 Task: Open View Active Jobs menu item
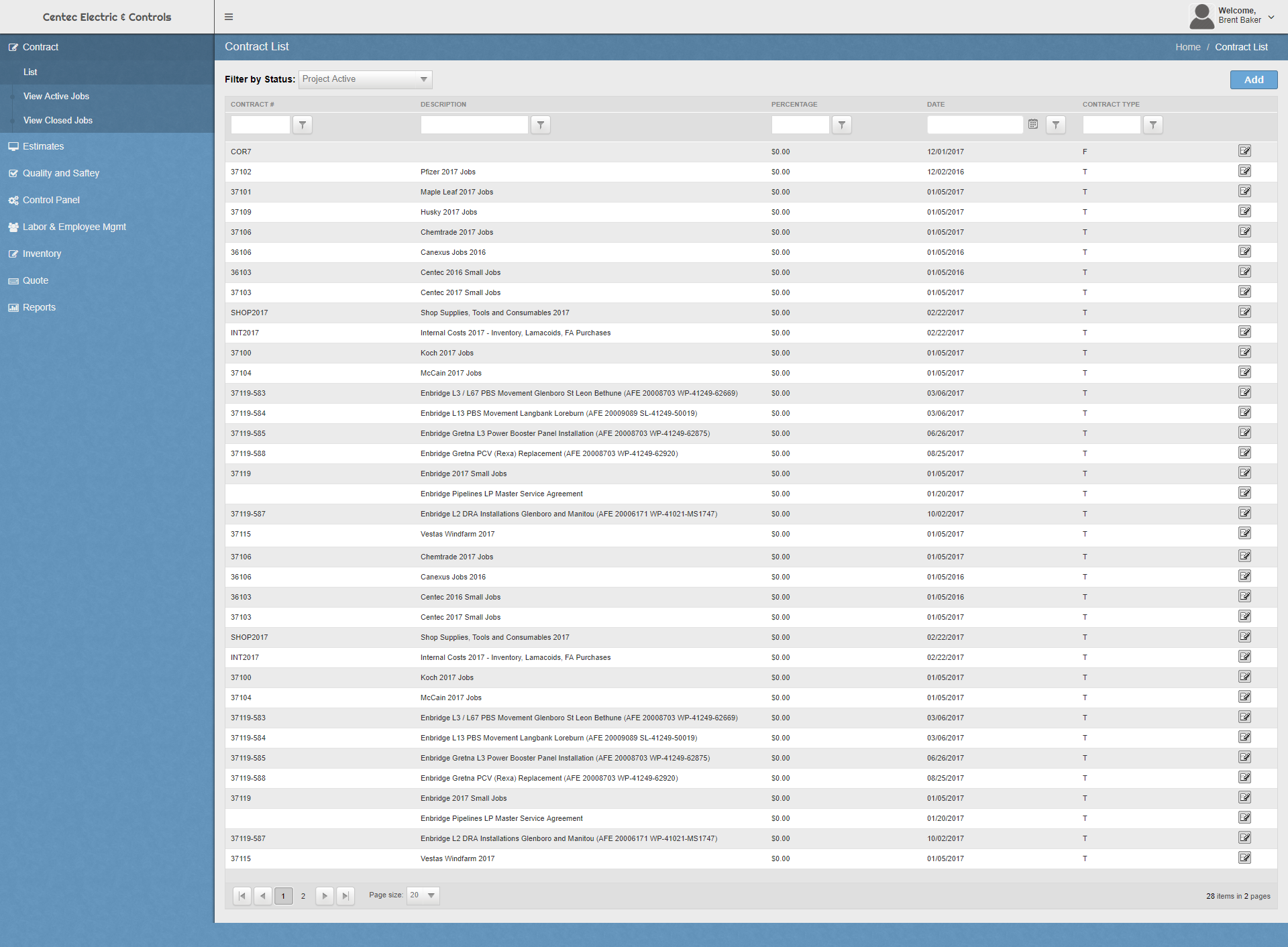(56, 96)
